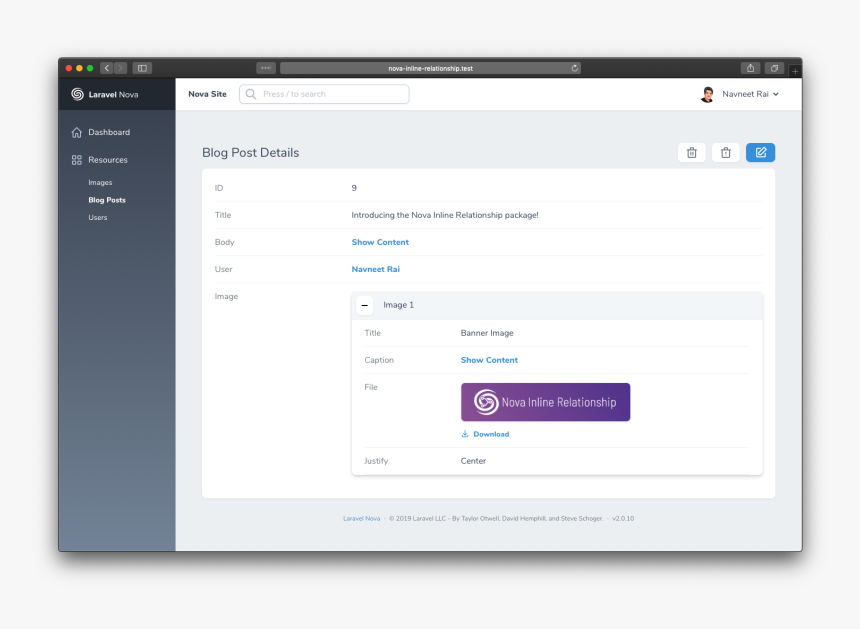This screenshot has width=860, height=629.
Task: Click the first trash delete button
Action: coord(692,152)
